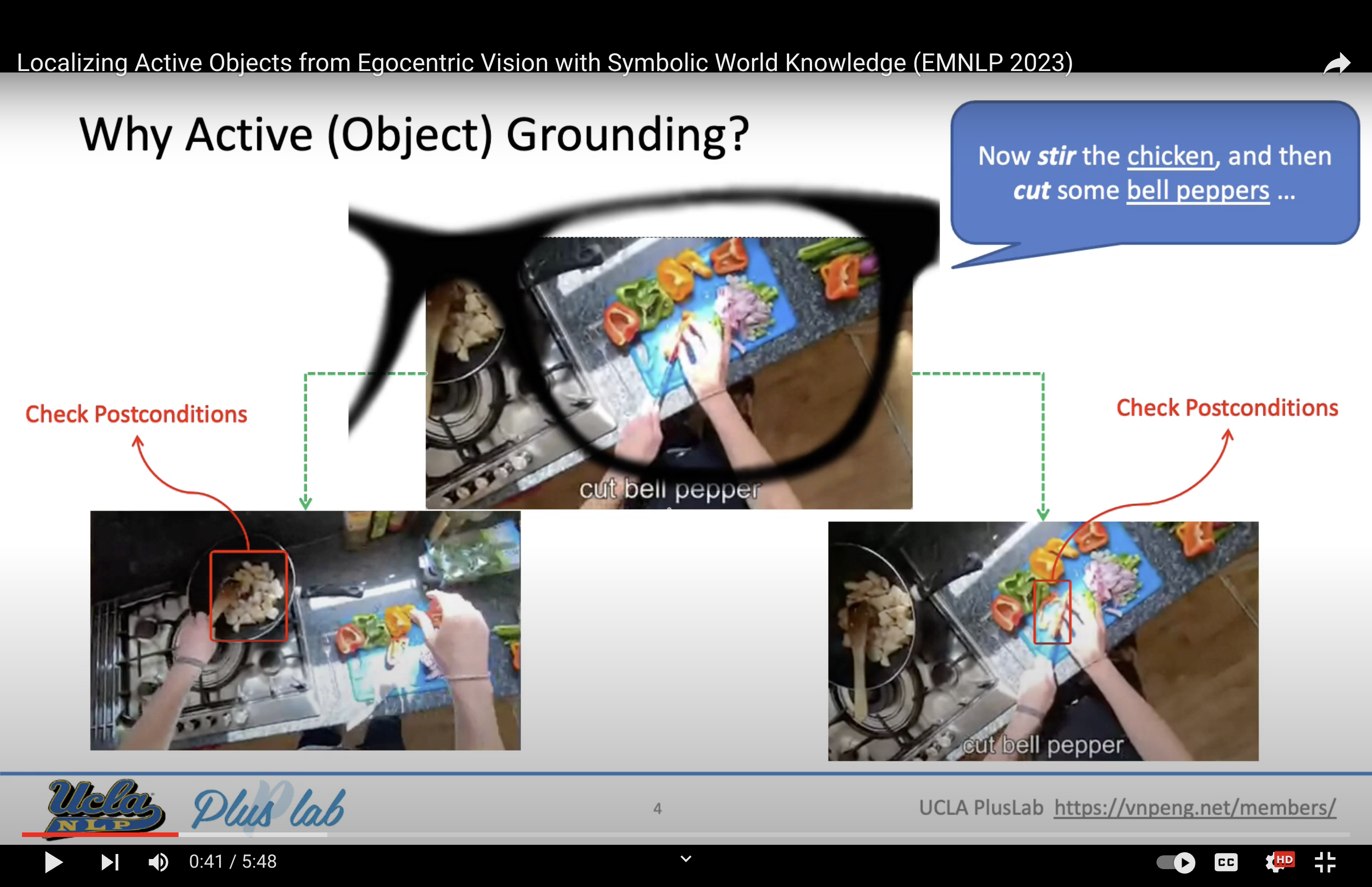
Task: Click the video title text
Action: [x=544, y=62]
